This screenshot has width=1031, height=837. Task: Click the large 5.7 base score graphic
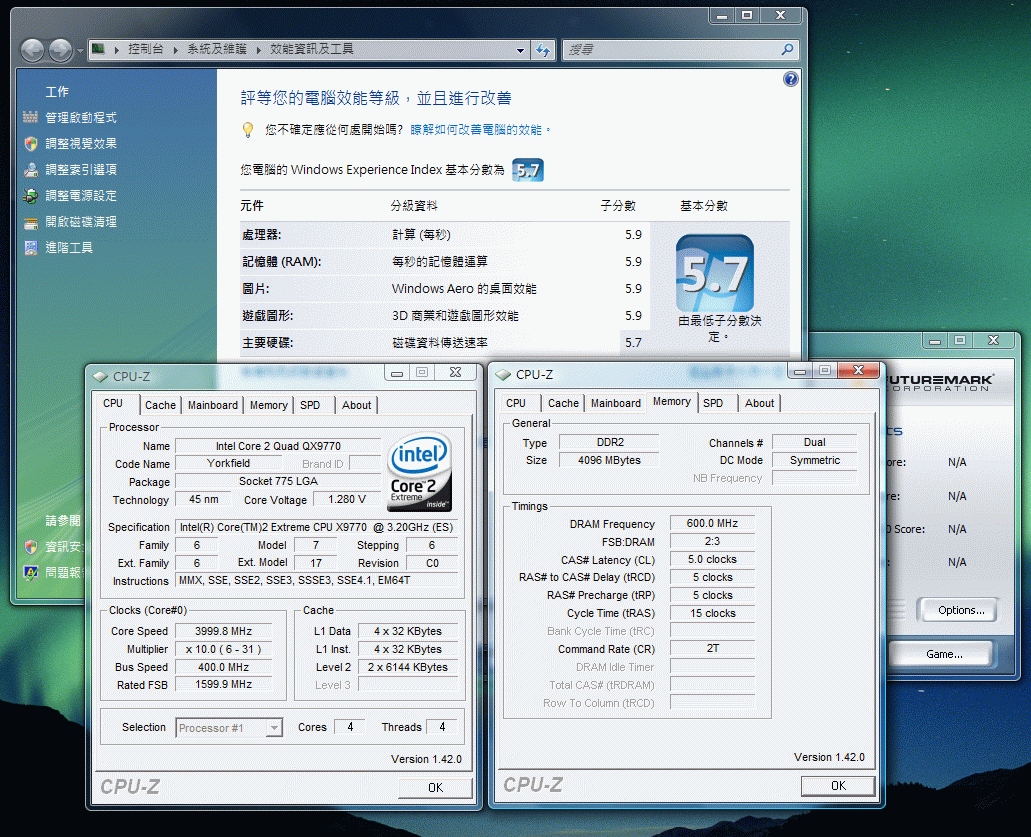click(x=715, y=273)
